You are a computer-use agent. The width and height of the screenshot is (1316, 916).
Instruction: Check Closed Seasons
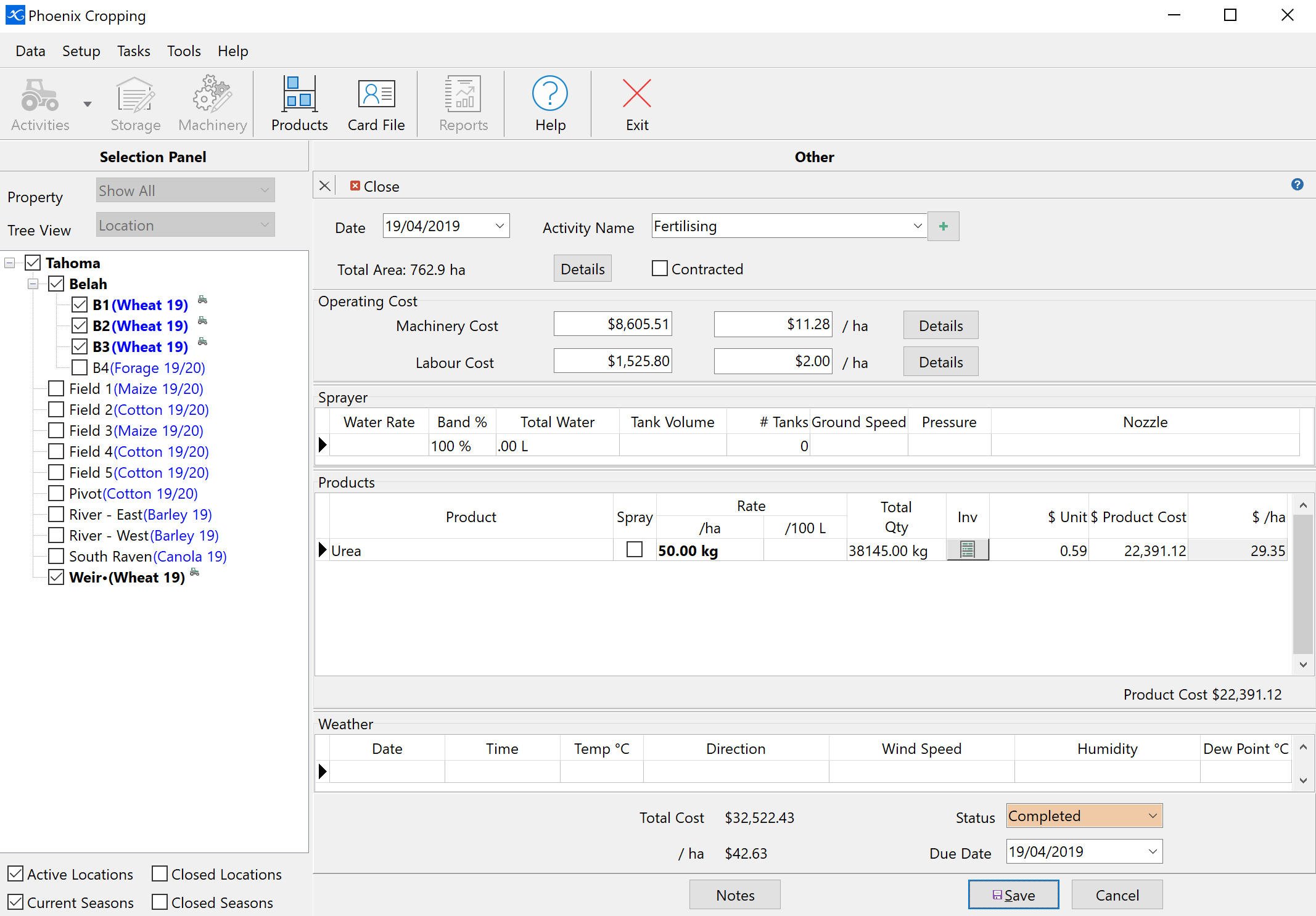tap(160, 902)
